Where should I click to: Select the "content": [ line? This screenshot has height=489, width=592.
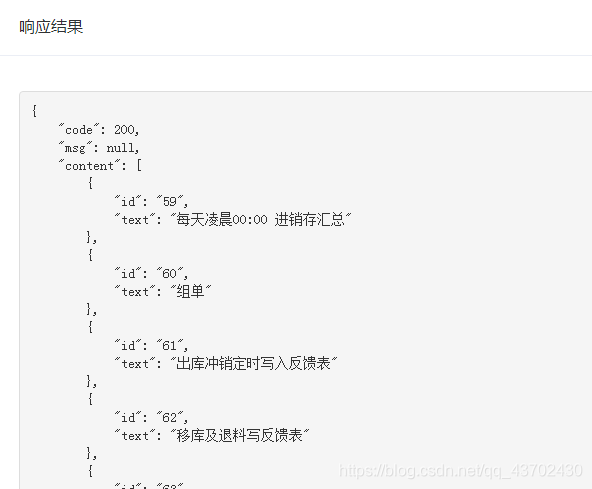click(x=100, y=165)
